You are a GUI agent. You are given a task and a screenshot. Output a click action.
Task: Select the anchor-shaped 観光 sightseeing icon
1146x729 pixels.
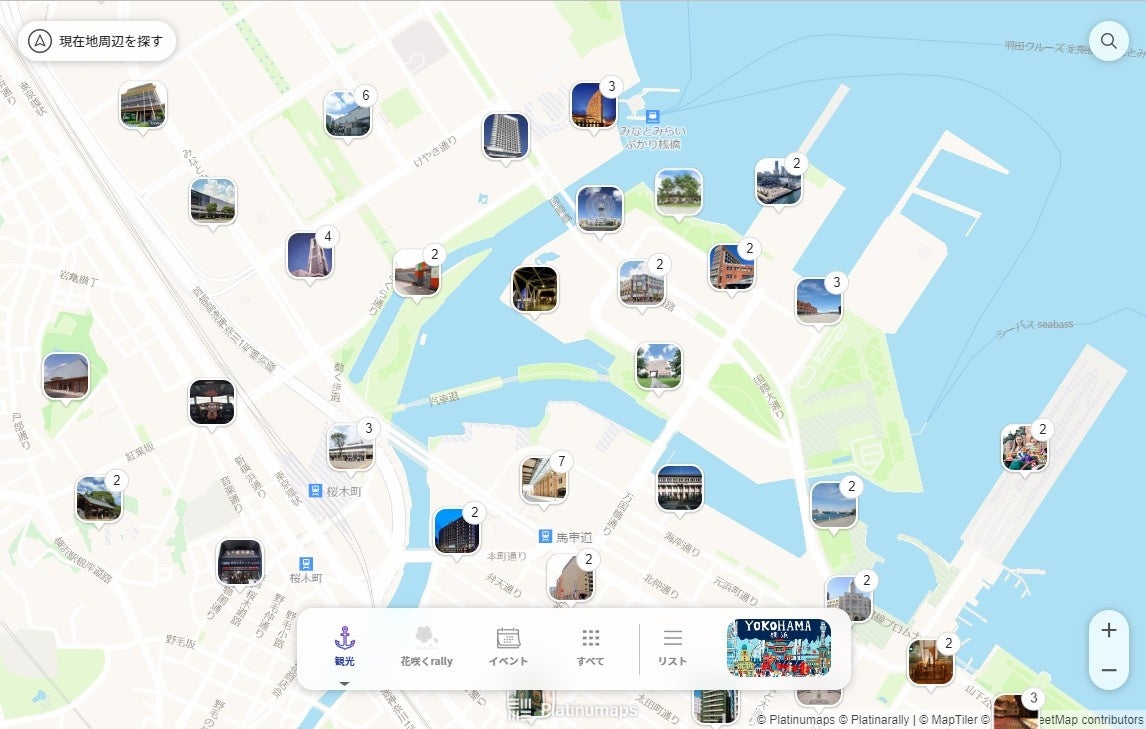click(x=344, y=640)
